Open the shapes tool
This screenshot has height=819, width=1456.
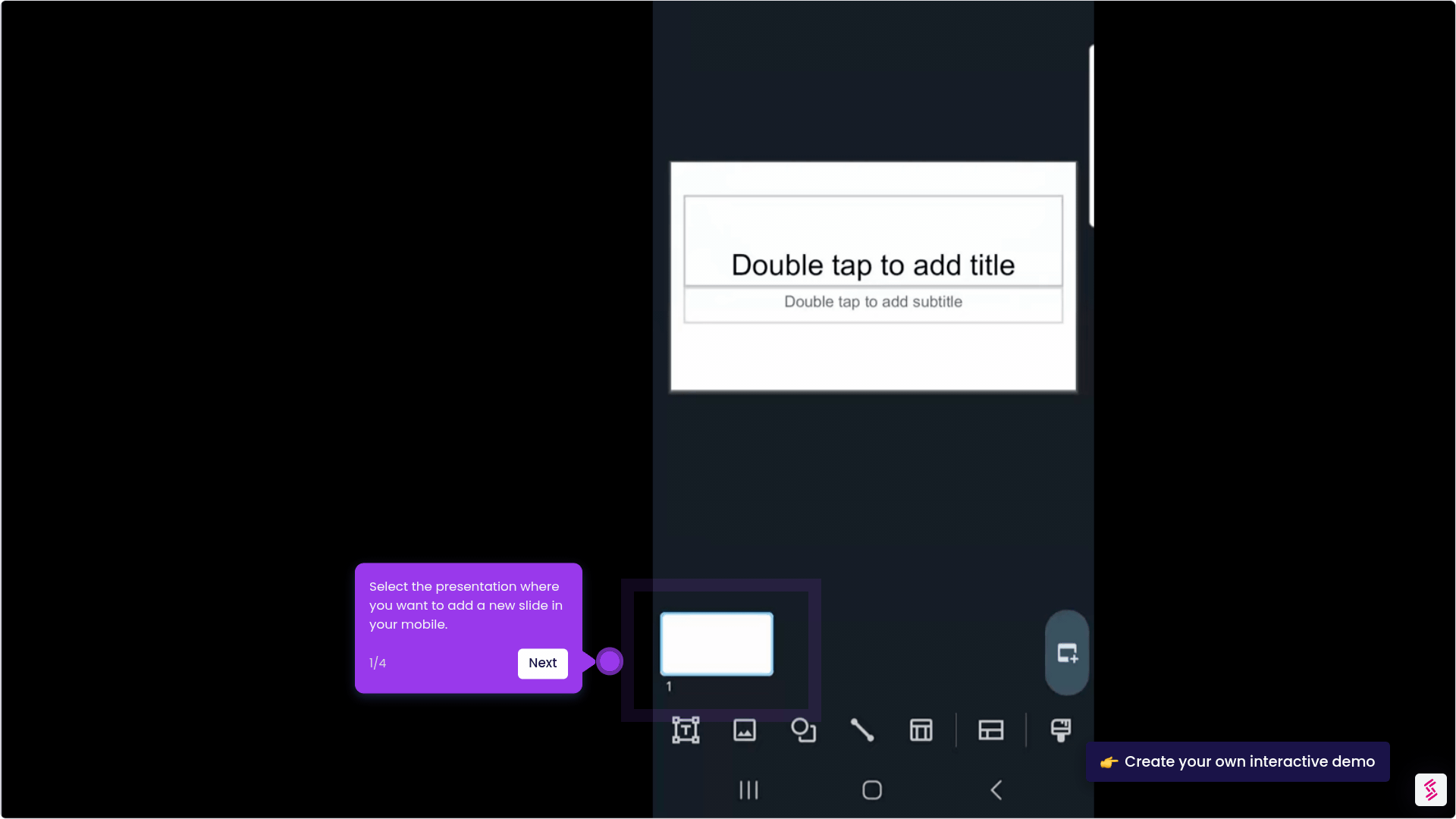(x=803, y=730)
